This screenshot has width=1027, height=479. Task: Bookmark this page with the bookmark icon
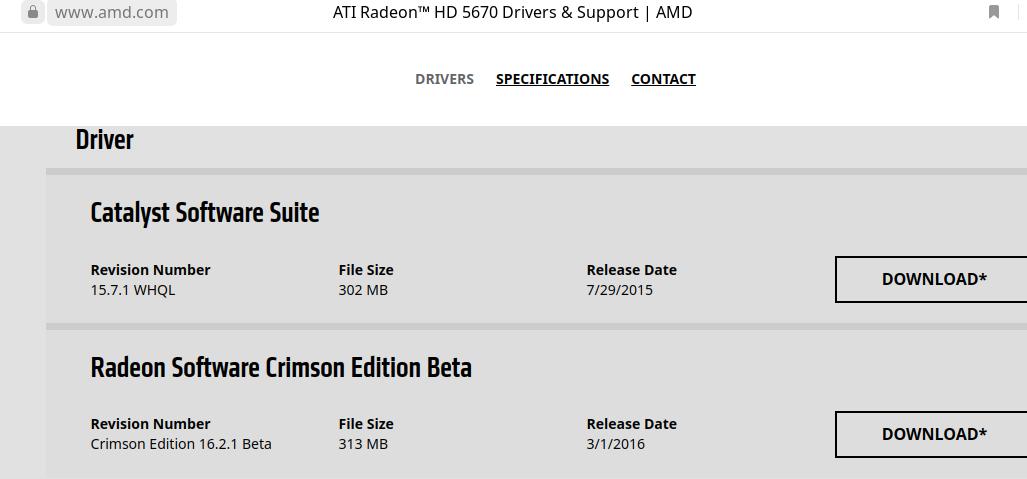coord(993,12)
